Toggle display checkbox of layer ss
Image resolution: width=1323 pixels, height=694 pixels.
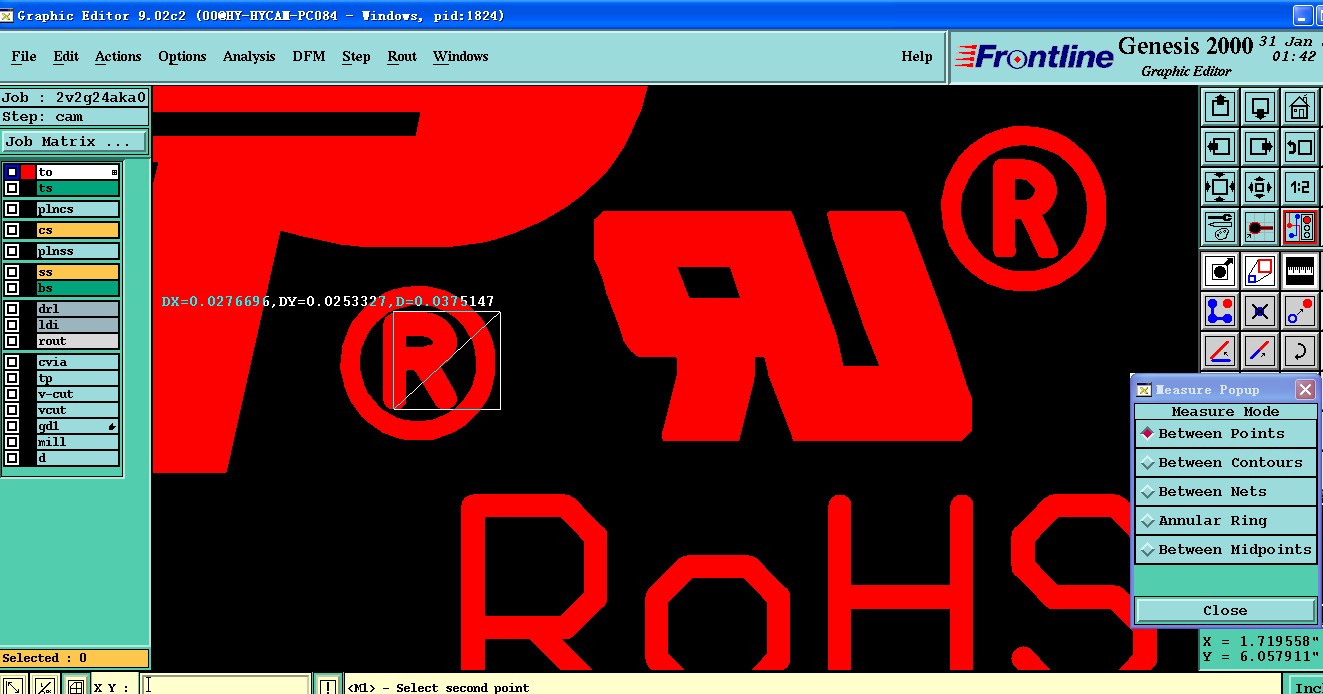coord(11,272)
